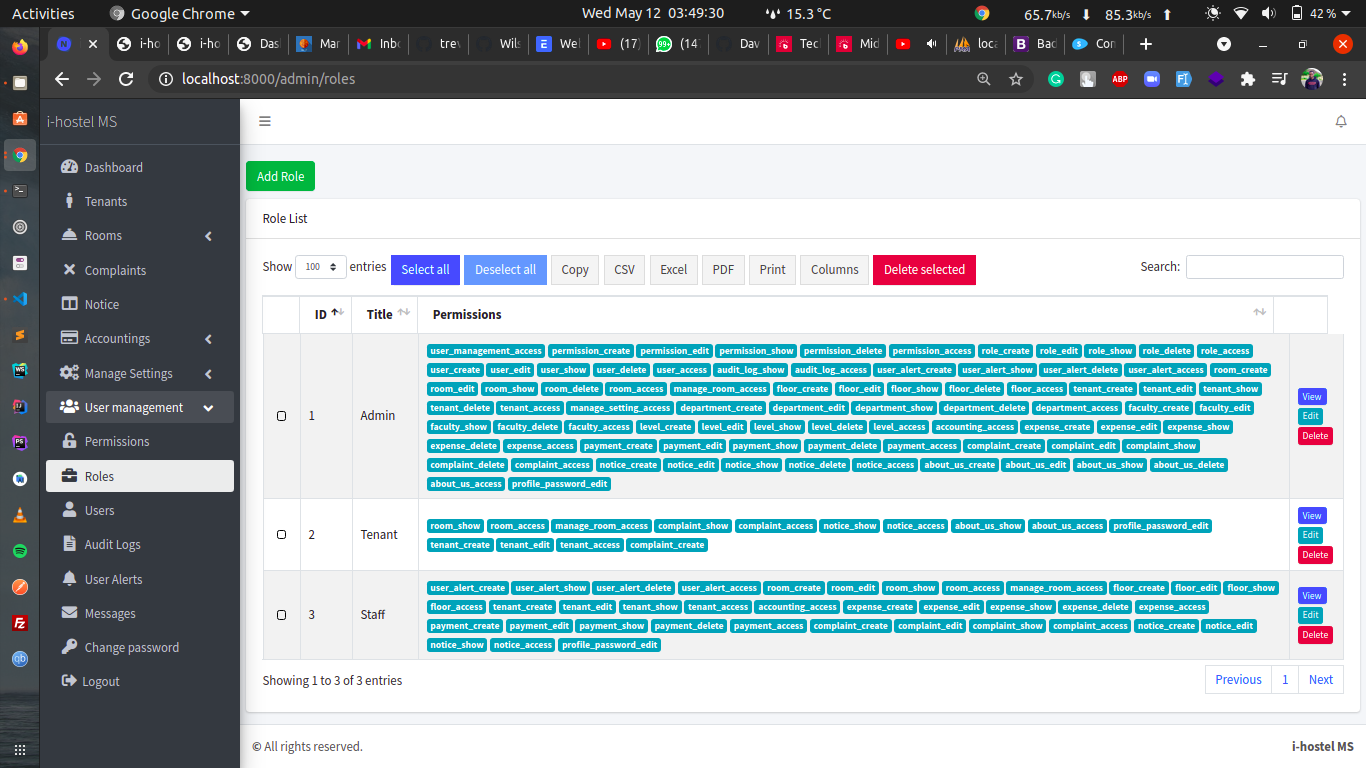Open the notification bell icon
Screen dimensions: 1366x768
(1341, 121)
